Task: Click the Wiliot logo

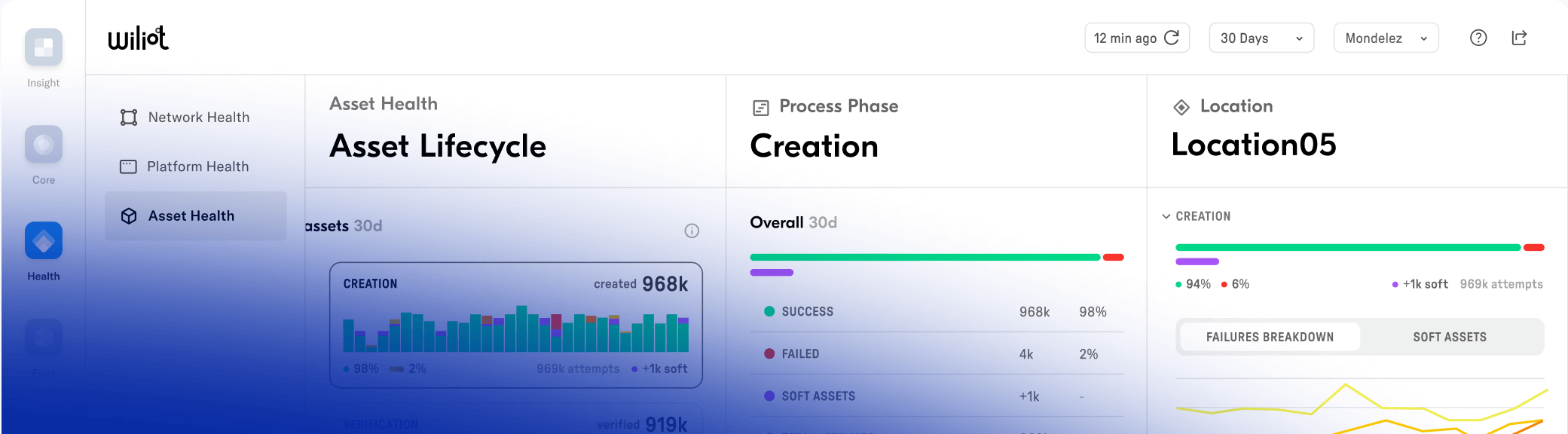Action: point(139,38)
